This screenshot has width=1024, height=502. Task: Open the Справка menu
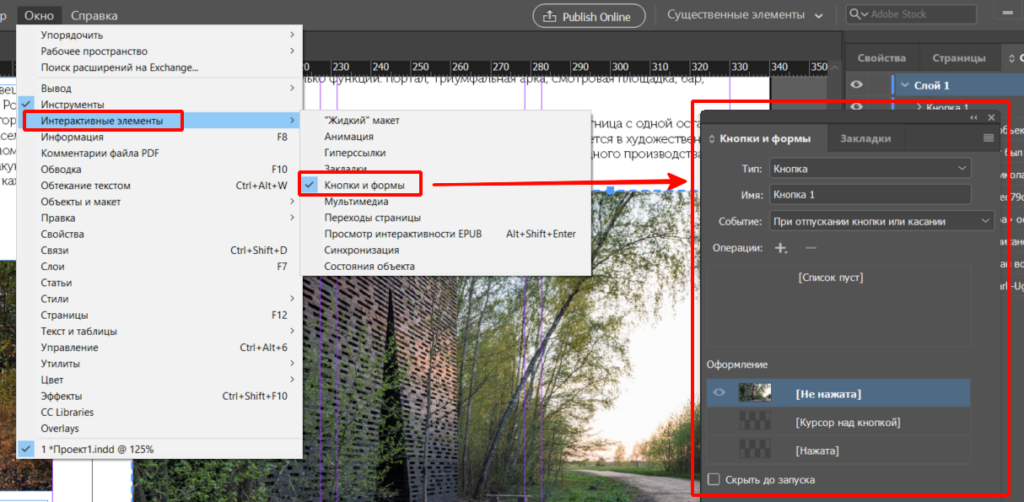pos(94,15)
